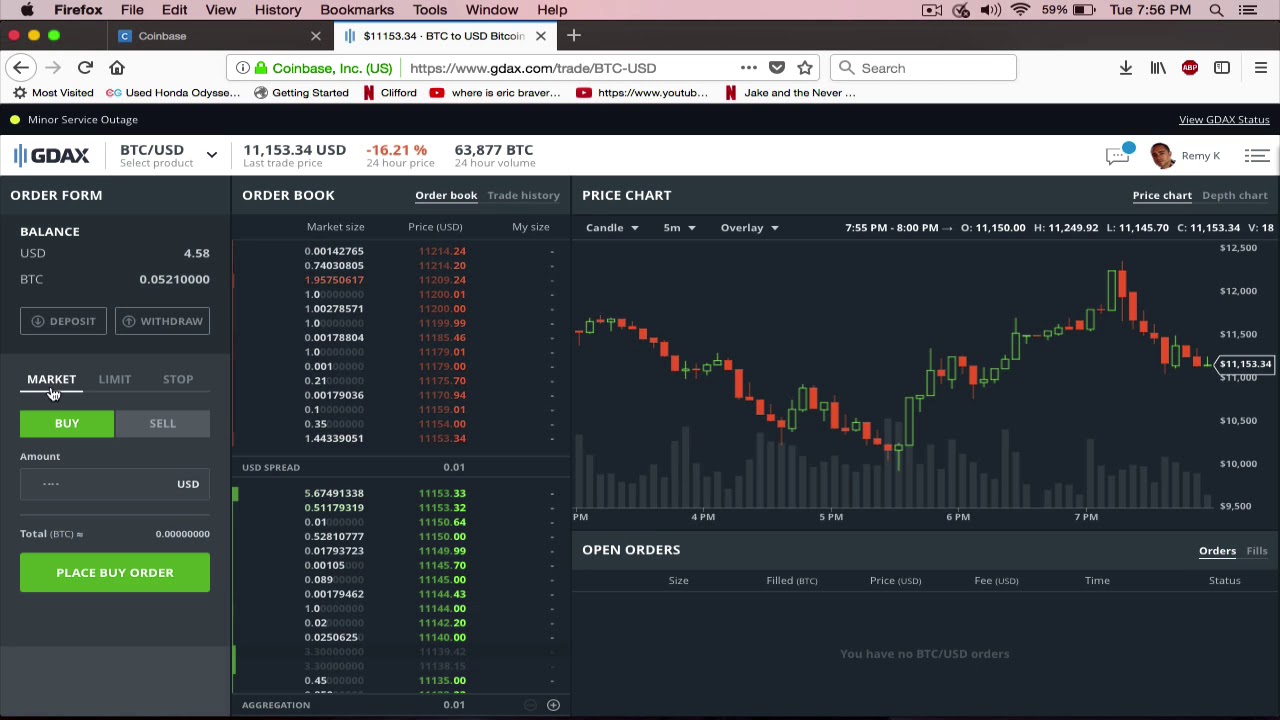Viewport: 1280px width, 720px height.
Task: Open the Tools menu
Action: [430, 10]
